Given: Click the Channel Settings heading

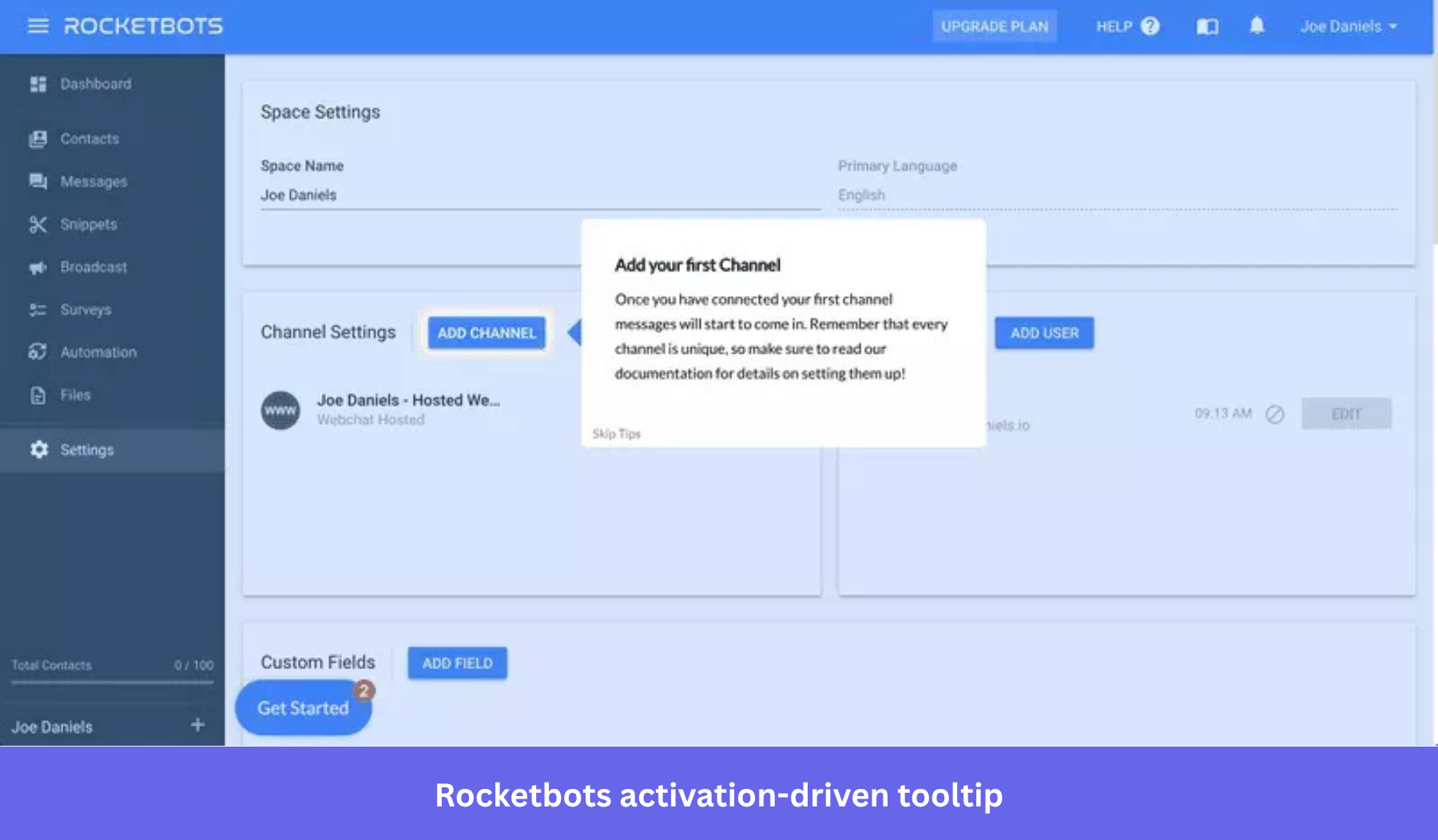Looking at the screenshot, I should tap(328, 332).
